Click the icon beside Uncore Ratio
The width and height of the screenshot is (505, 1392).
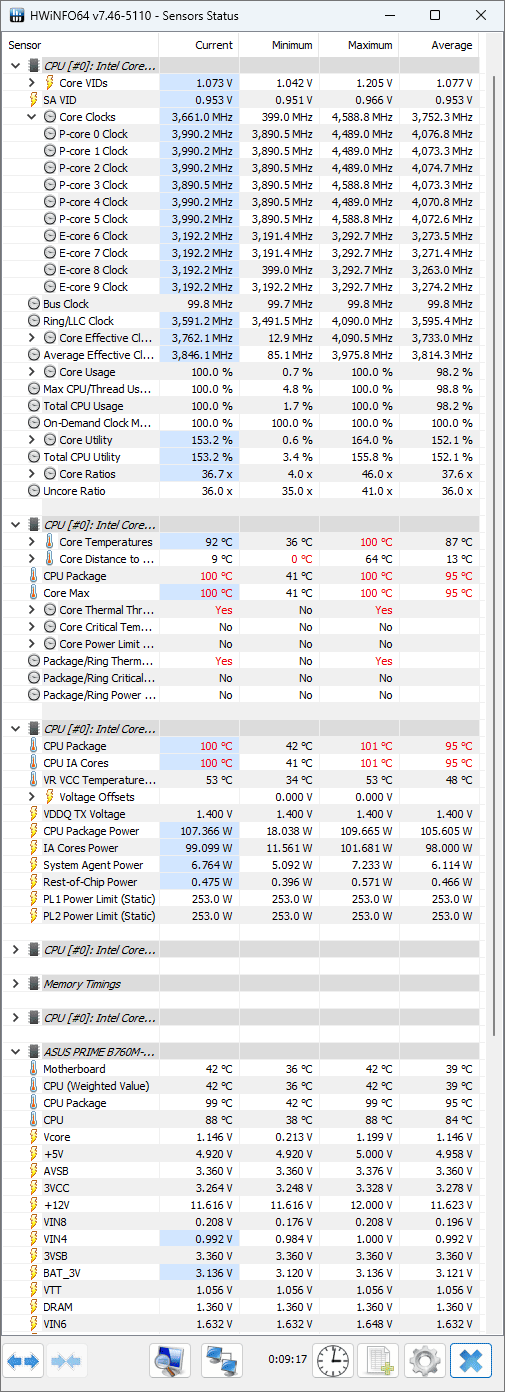point(35,491)
